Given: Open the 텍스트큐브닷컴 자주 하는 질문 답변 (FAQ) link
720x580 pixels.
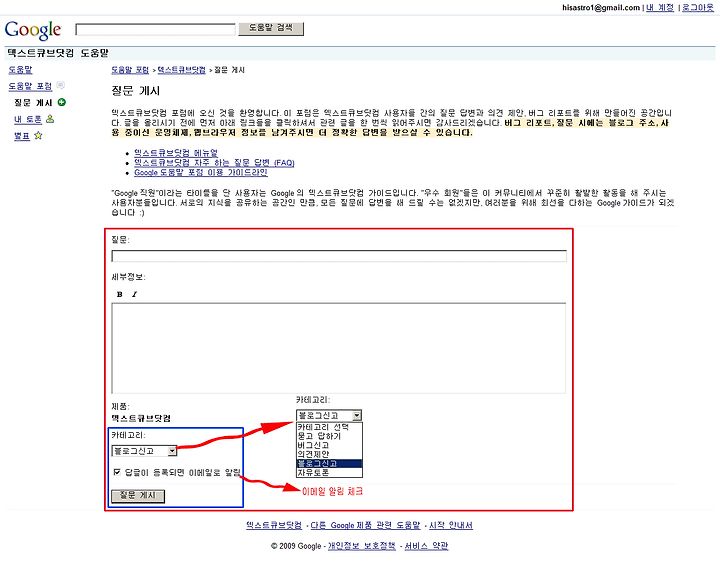Looking at the screenshot, I should [214, 163].
